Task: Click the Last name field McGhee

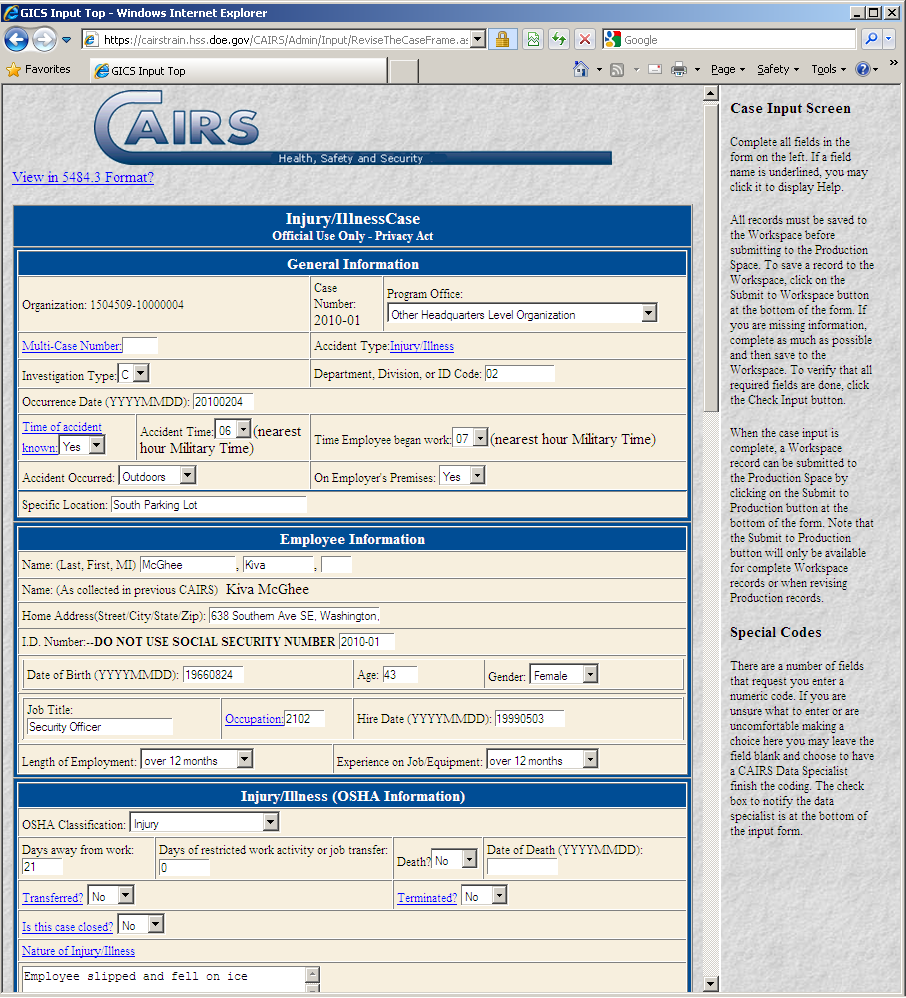Action: (x=188, y=565)
